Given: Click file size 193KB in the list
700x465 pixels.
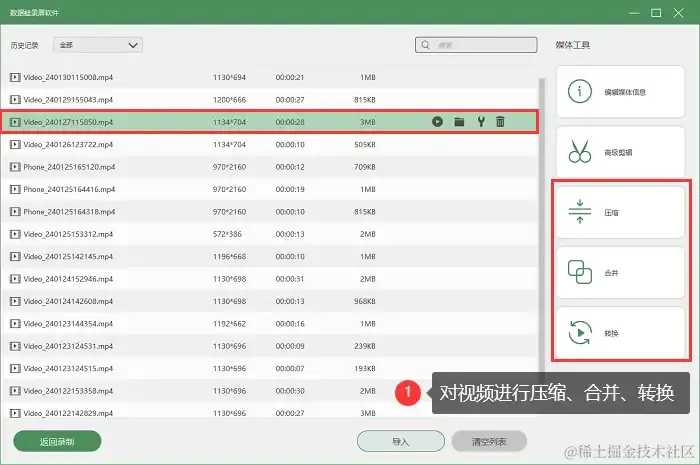Looking at the screenshot, I should 365,369.
